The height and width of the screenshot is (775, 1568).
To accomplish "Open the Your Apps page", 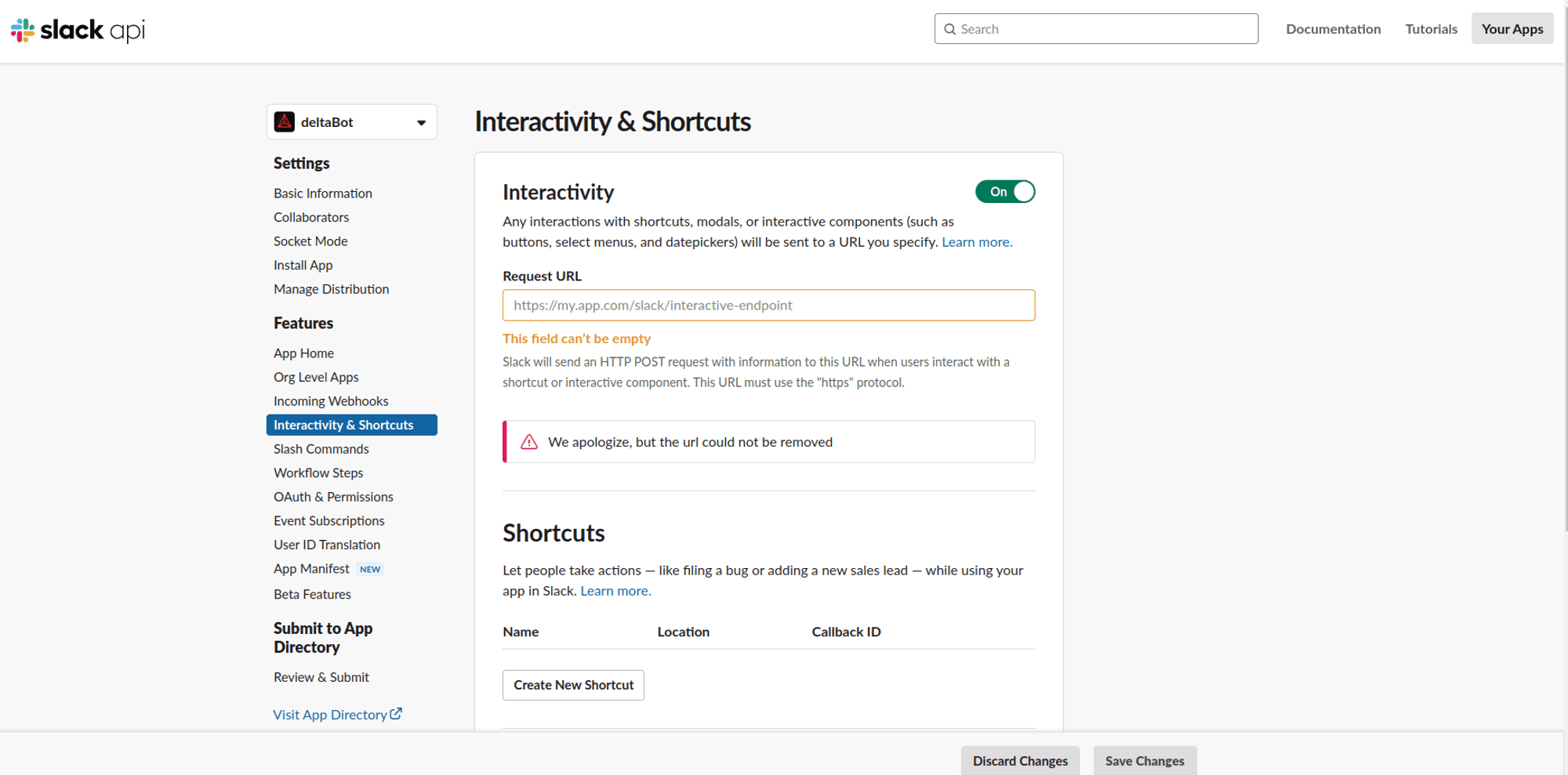I will click(1512, 28).
